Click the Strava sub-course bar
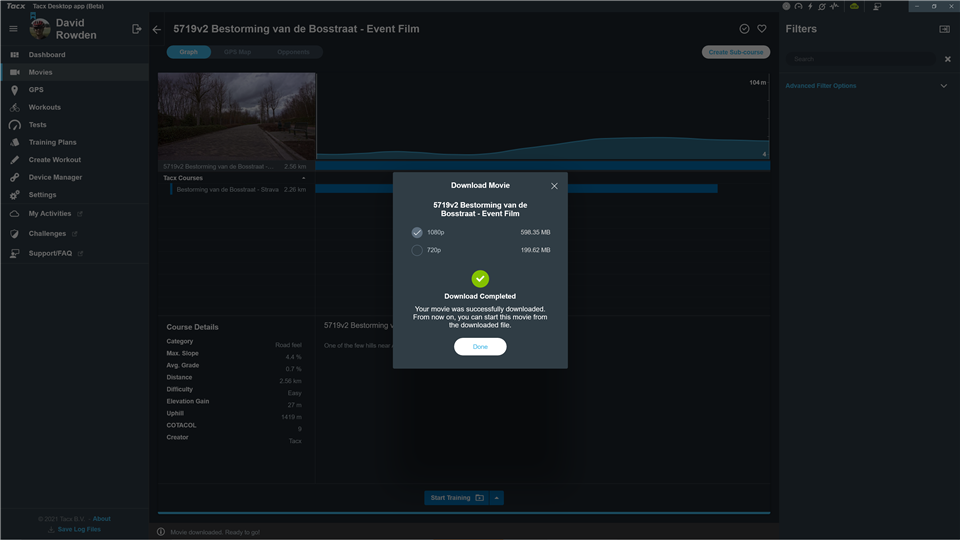Screen dimensions: 960x540 [516, 189]
